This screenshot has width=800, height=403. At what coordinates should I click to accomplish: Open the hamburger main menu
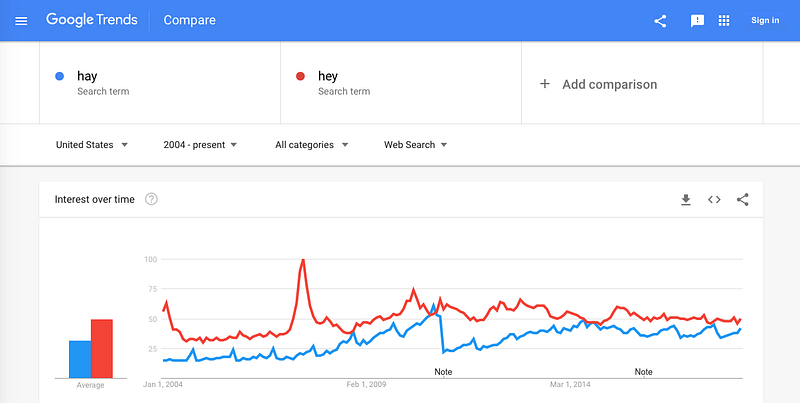point(21,20)
